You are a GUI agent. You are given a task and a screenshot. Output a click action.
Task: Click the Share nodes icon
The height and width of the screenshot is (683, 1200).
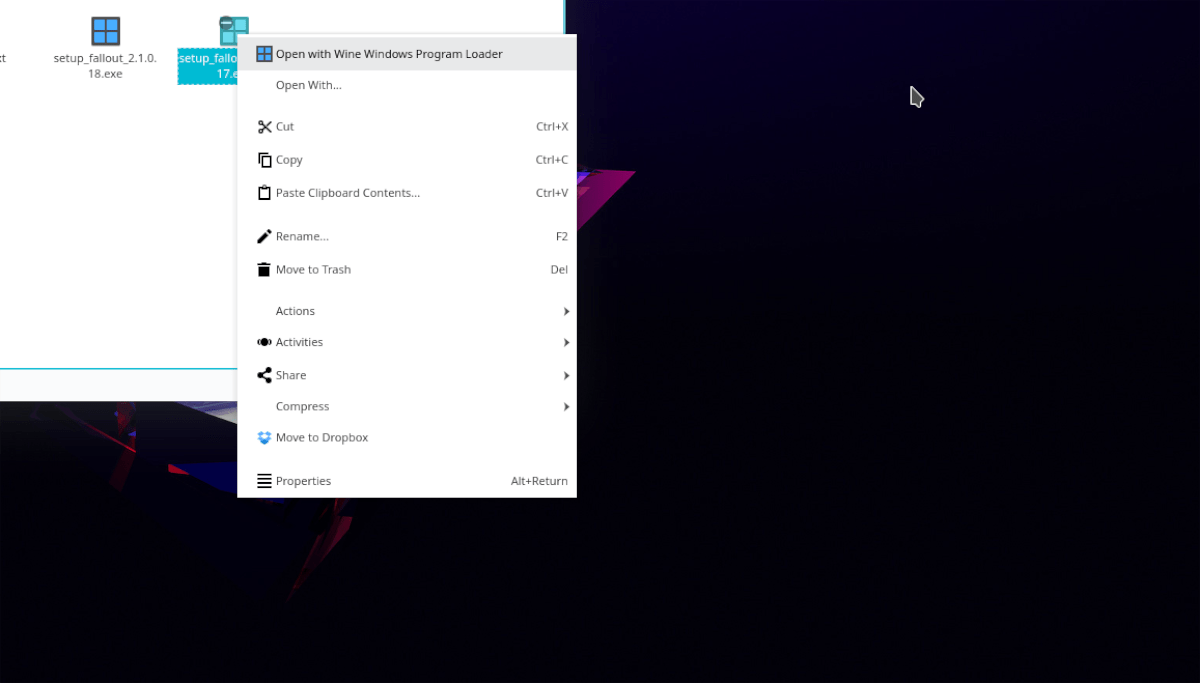pyautogui.click(x=264, y=375)
